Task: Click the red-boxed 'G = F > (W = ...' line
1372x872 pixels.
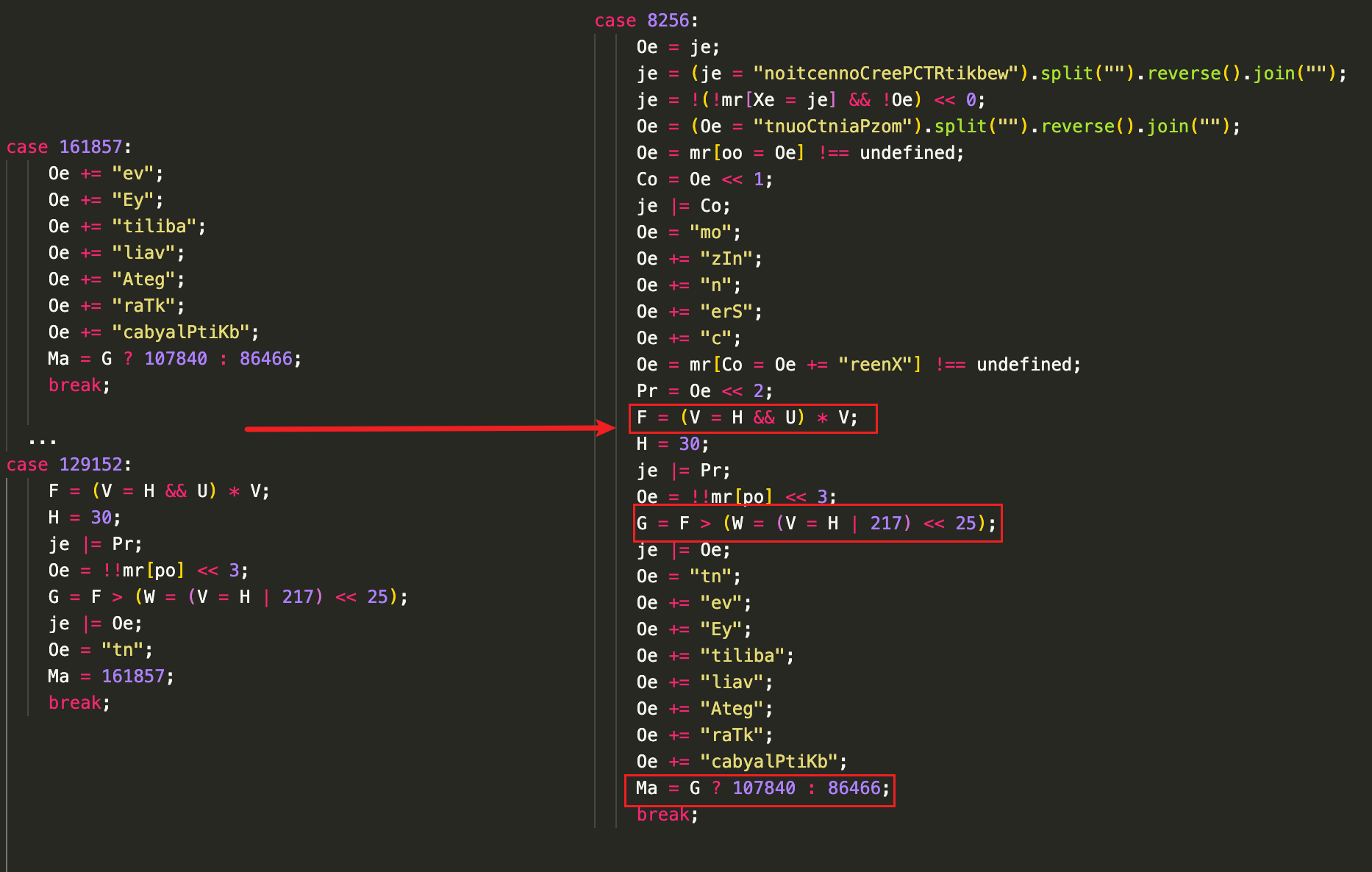Action: tap(816, 523)
